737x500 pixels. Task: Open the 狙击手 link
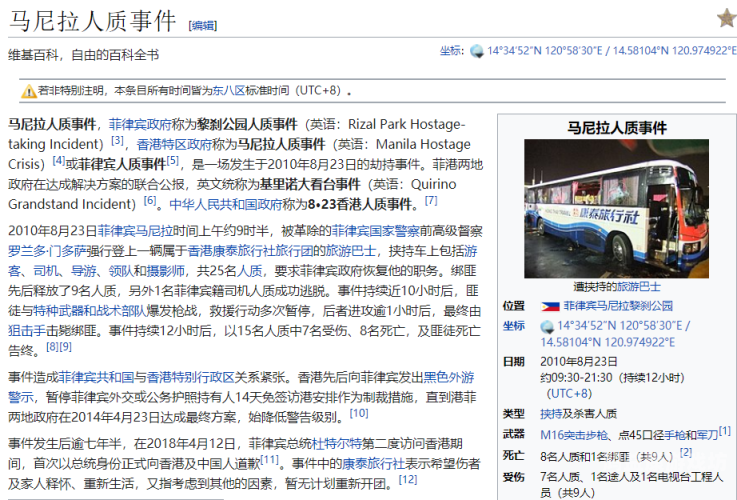pyautogui.click(x=27, y=331)
